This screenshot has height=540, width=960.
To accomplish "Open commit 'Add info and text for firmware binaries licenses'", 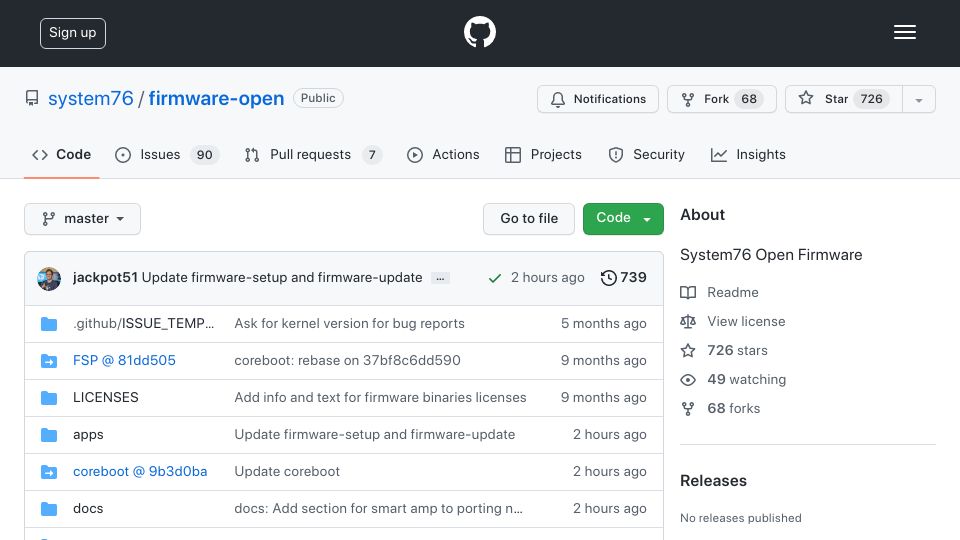I will 380,397.
